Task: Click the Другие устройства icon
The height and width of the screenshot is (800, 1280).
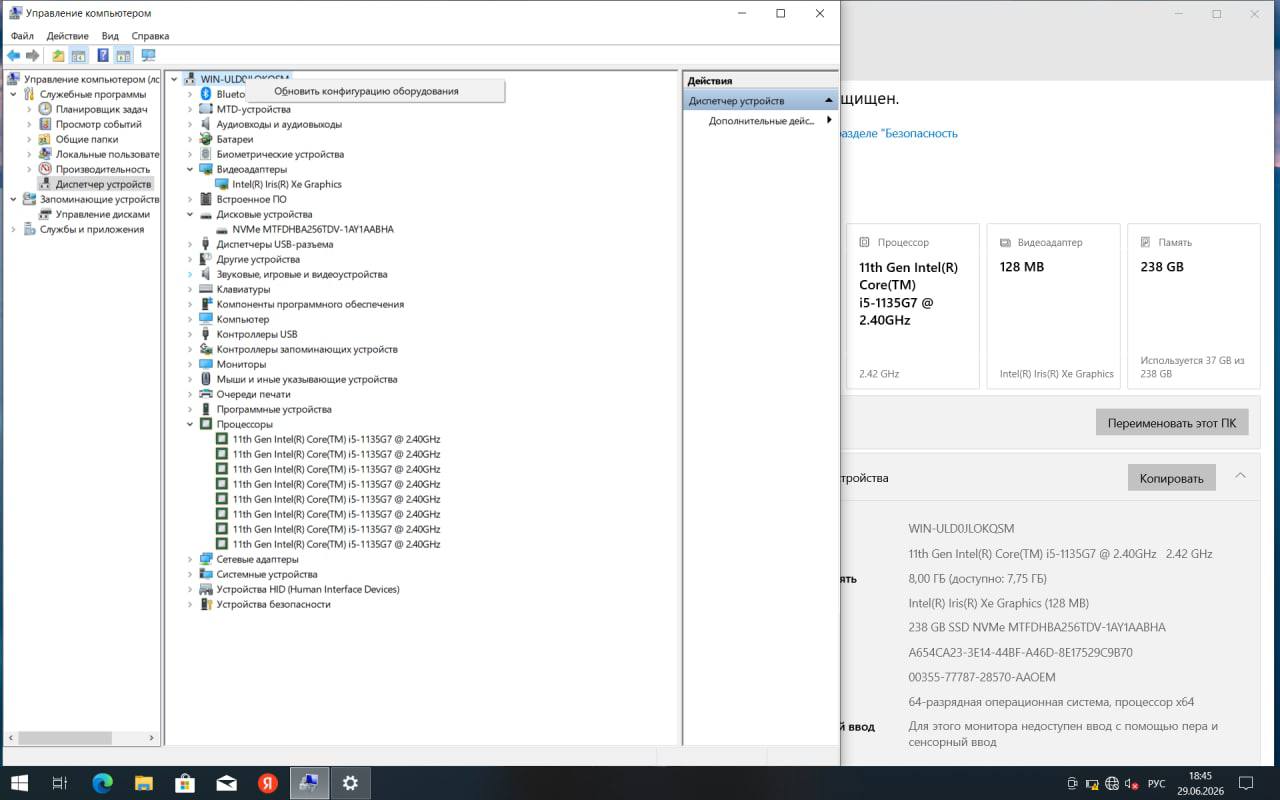Action: (206, 259)
